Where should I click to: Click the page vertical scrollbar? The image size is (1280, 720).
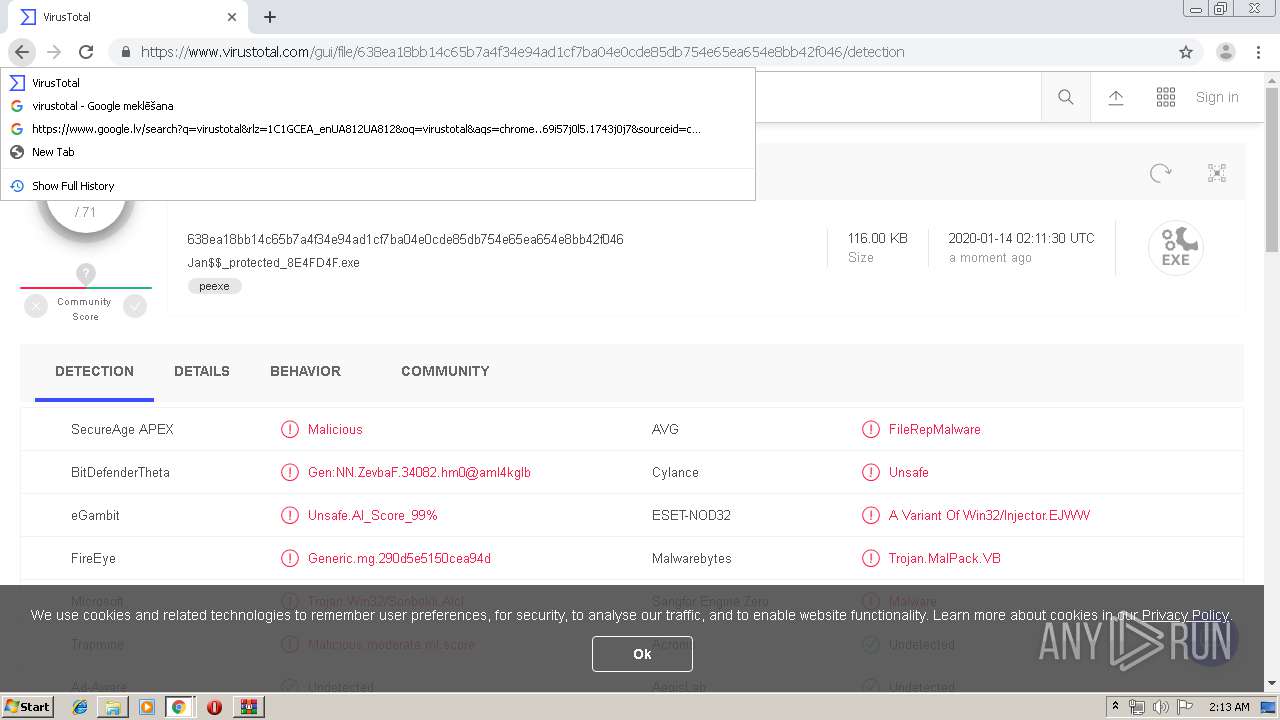tap(1271, 170)
